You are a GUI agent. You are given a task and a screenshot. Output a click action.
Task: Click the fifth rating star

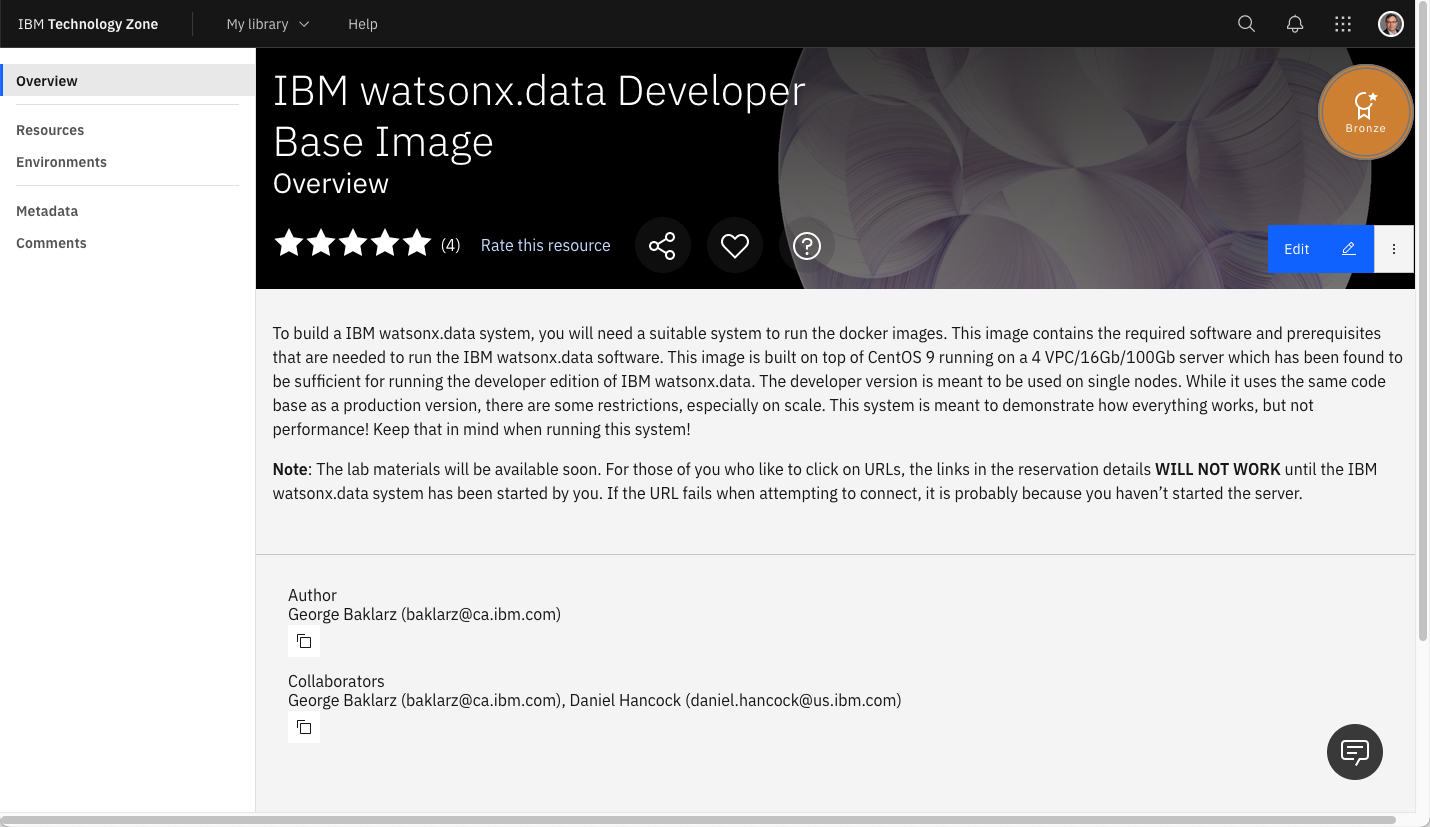pos(417,243)
